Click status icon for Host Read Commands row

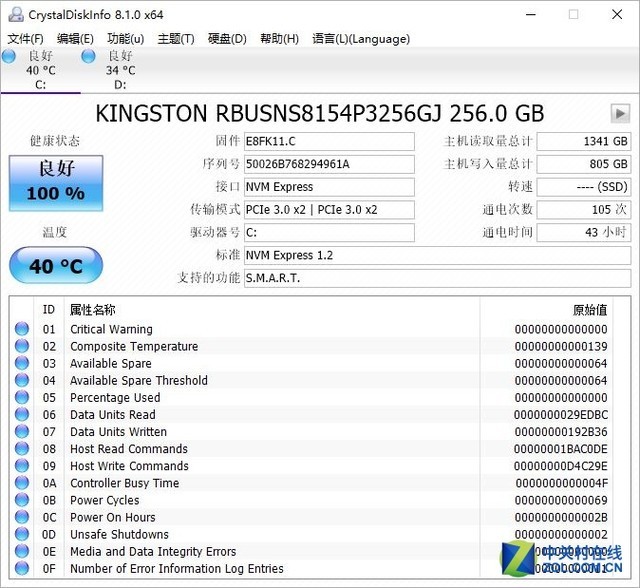pyautogui.click(x=22, y=448)
